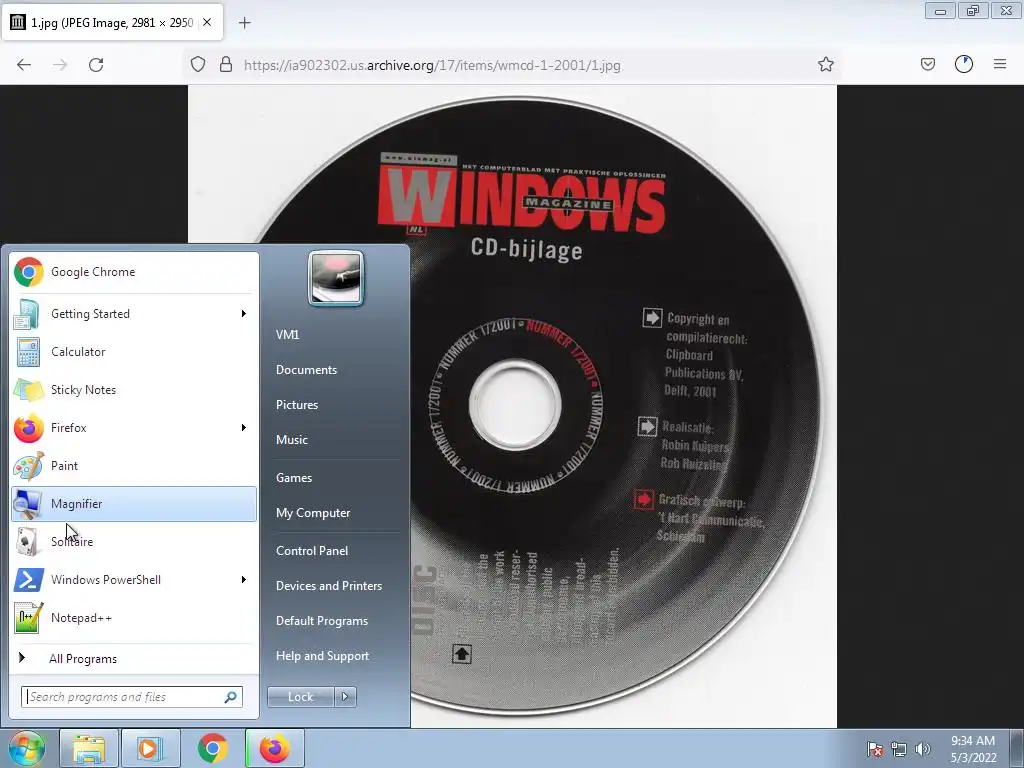Go back in Firefox
1024x768 pixels.
coord(24,65)
